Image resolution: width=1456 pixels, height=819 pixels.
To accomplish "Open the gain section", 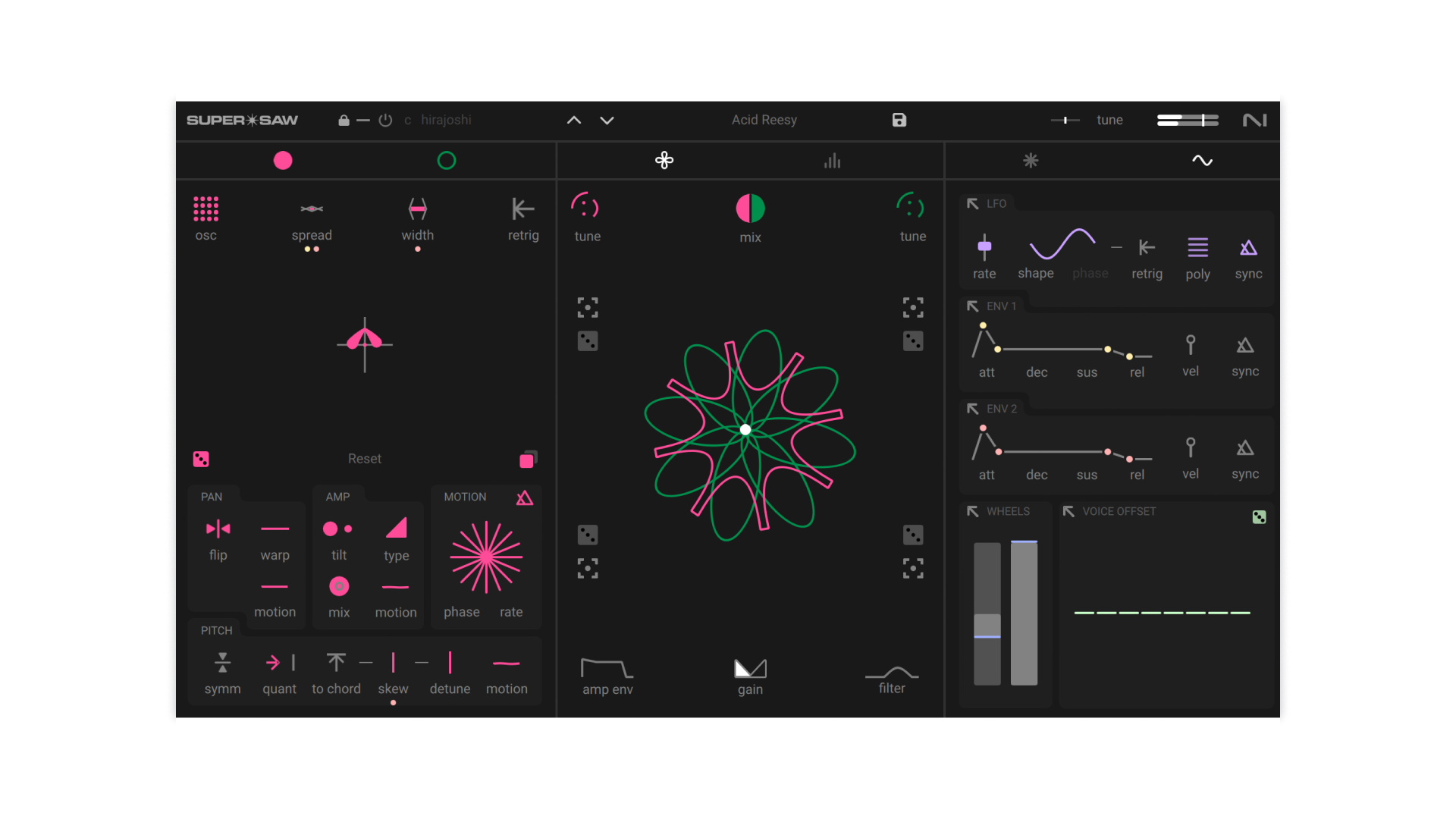I will coord(750,668).
